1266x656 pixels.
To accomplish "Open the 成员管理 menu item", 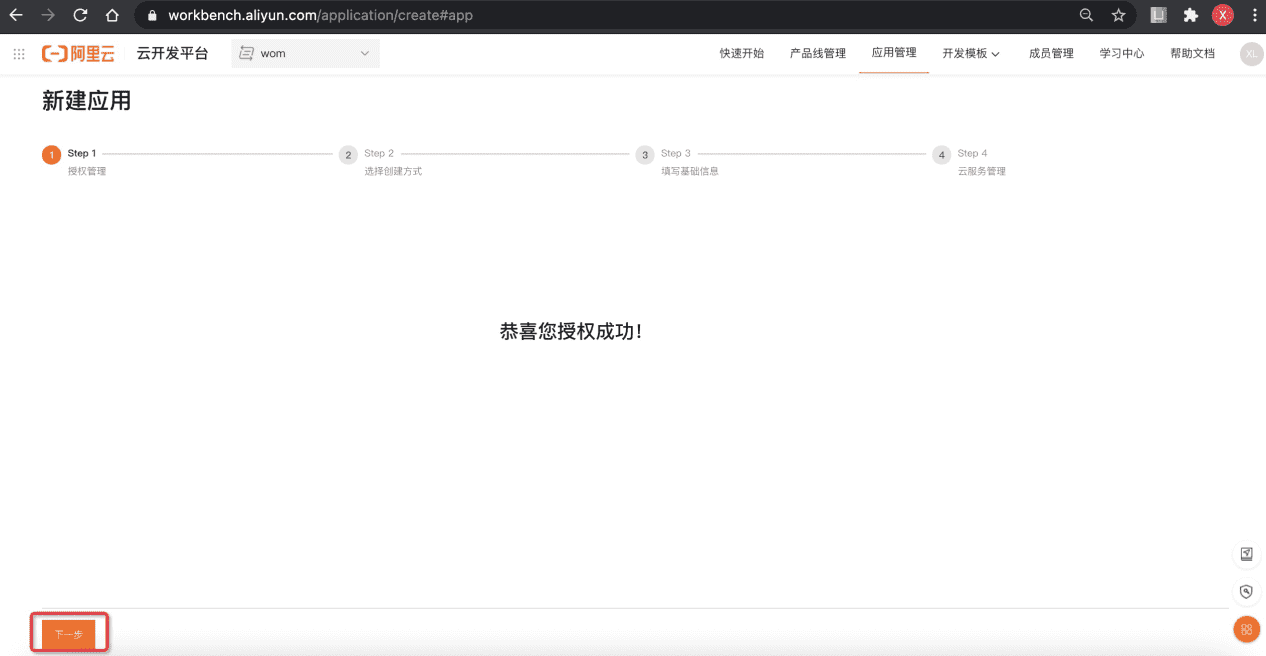I will (1051, 54).
